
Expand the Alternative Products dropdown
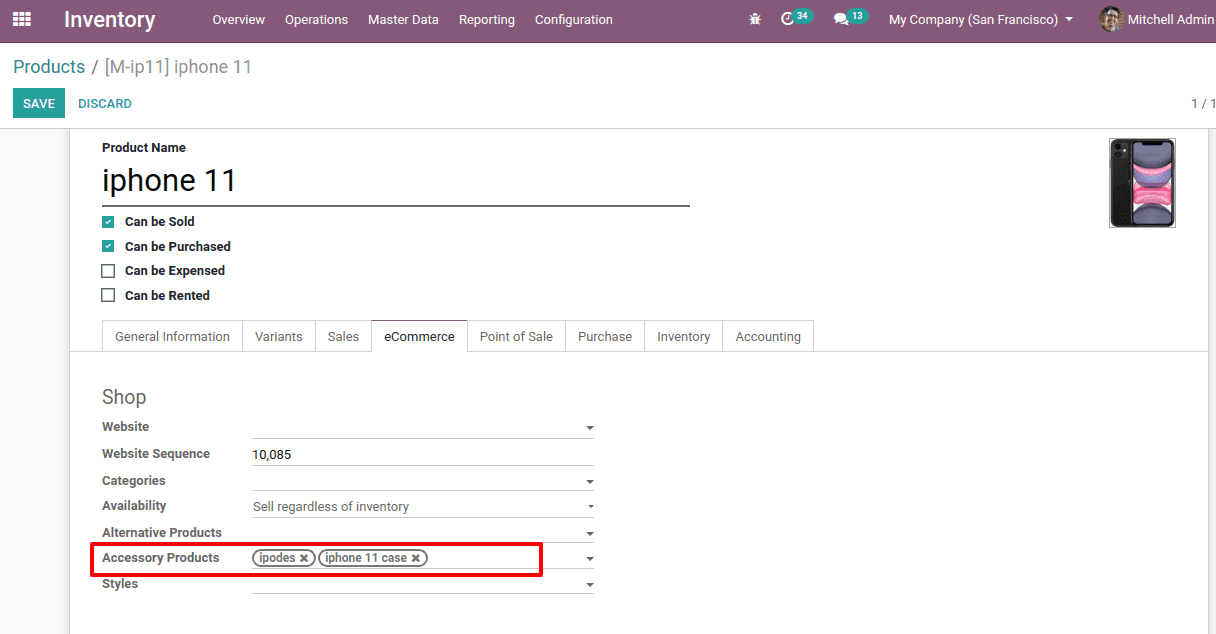[589, 534]
